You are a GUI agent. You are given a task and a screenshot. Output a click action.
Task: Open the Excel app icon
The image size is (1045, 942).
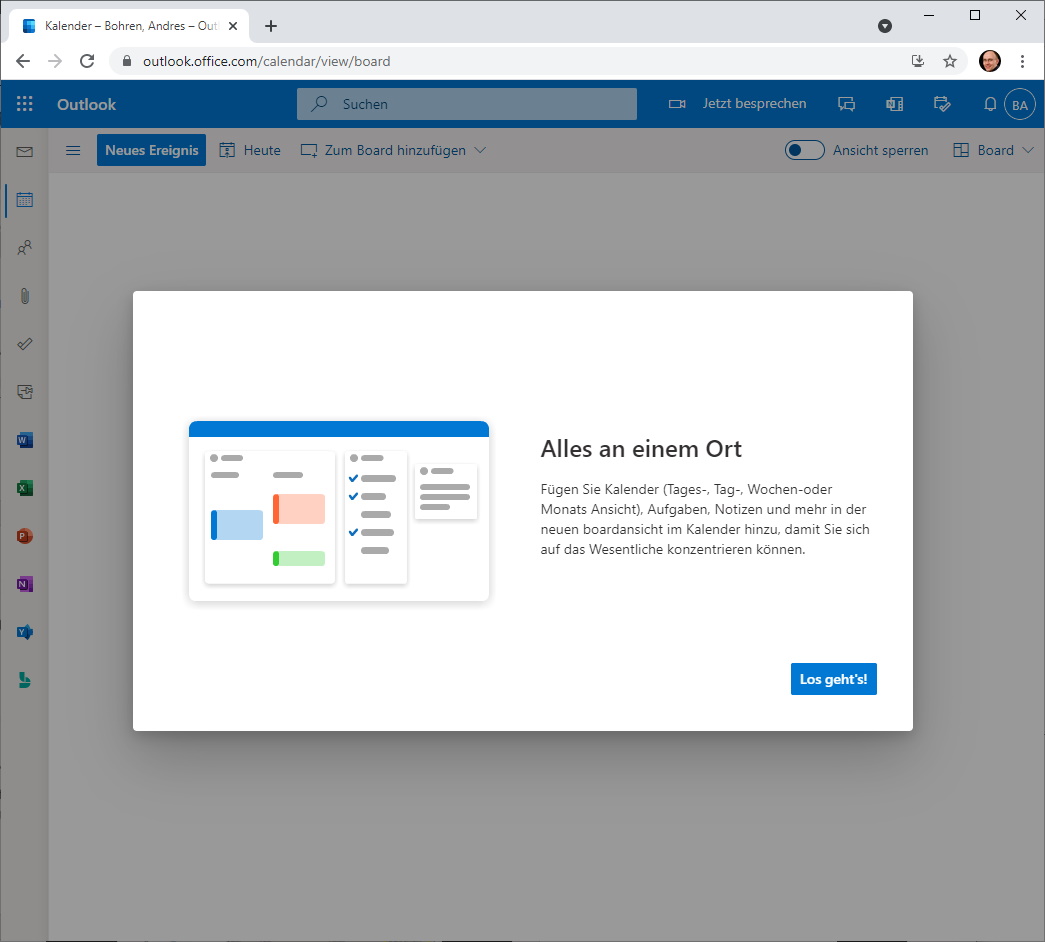pos(25,488)
